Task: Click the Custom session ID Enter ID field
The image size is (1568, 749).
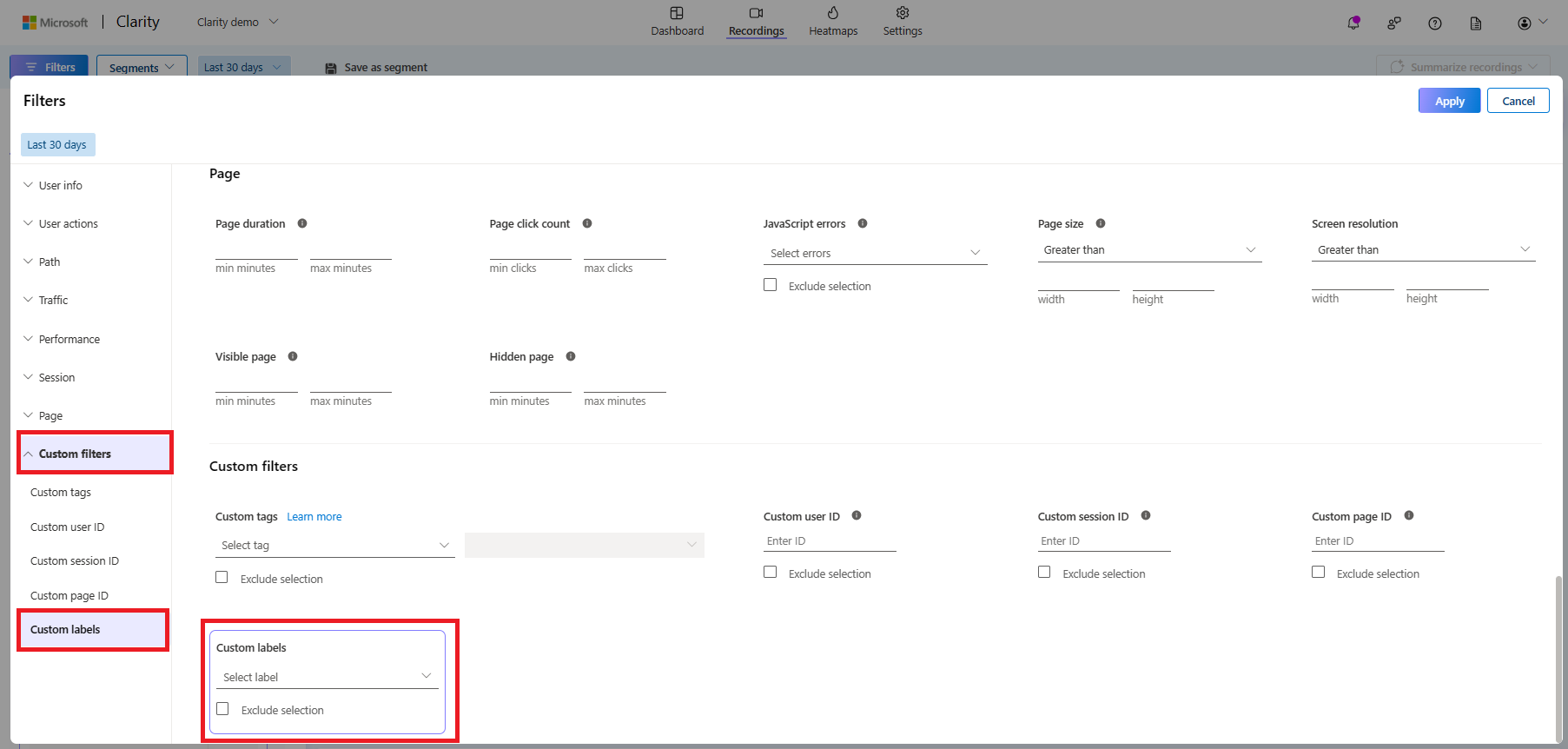Action: (1104, 540)
